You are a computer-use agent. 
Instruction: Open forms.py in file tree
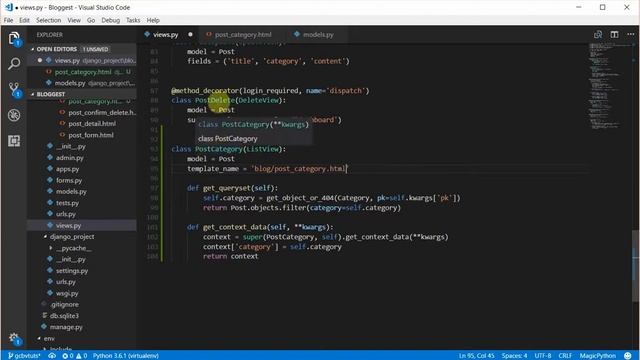coord(69,180)
